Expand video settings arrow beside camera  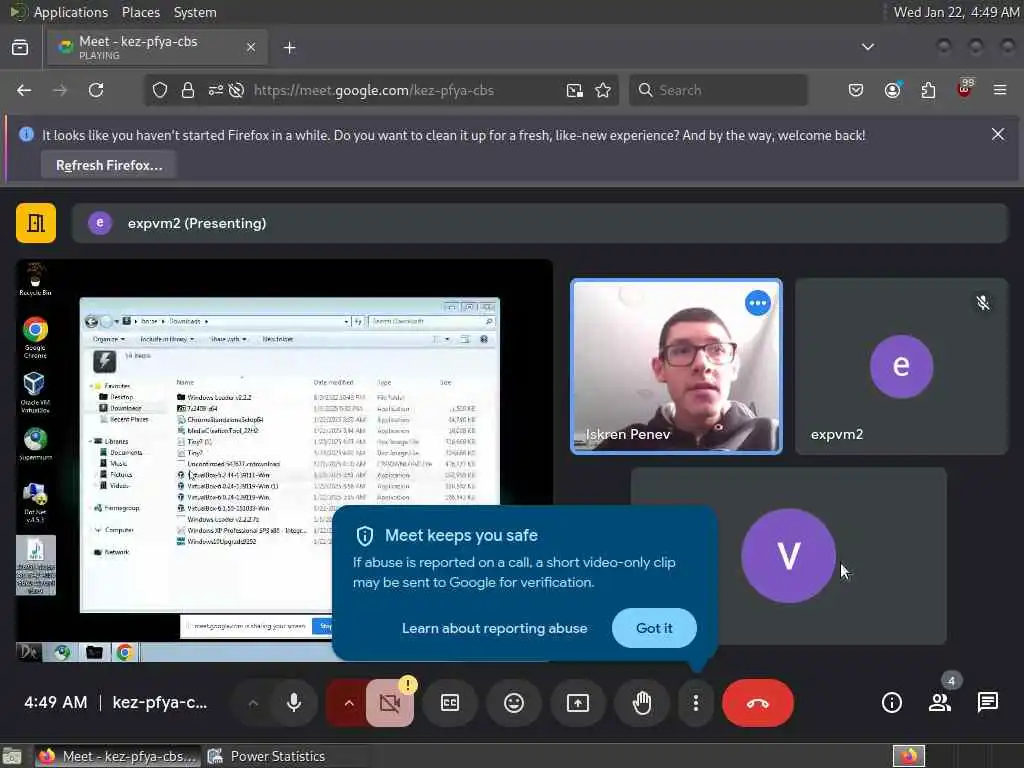[348, 703]
